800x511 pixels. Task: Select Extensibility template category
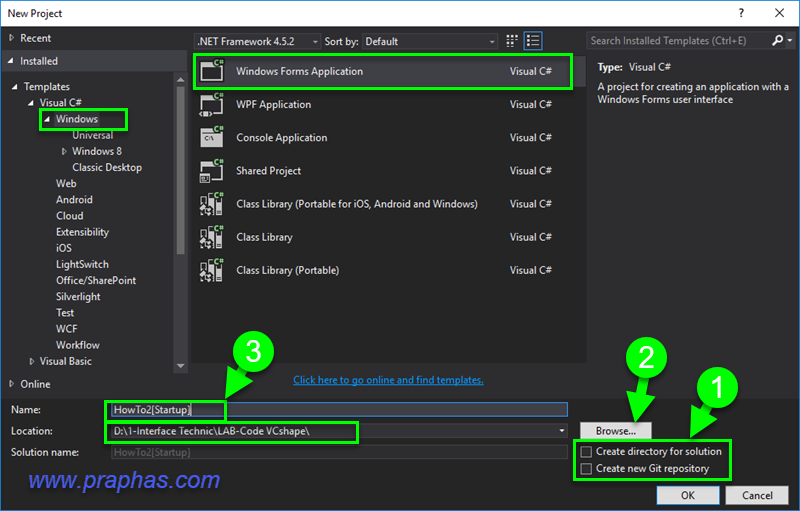[83, 232]
